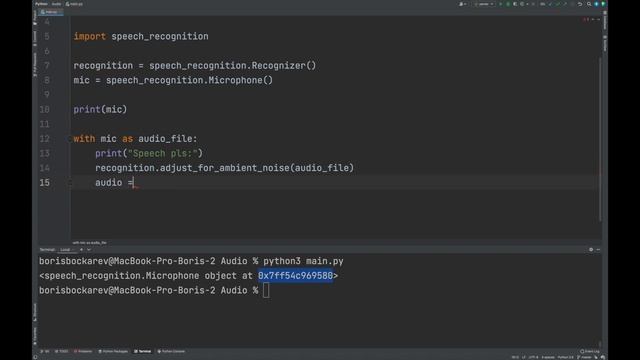Click the 'with mic as audio_file' editor breadcrumb
This screenshot has height=360, width=640.
[89, 243]
